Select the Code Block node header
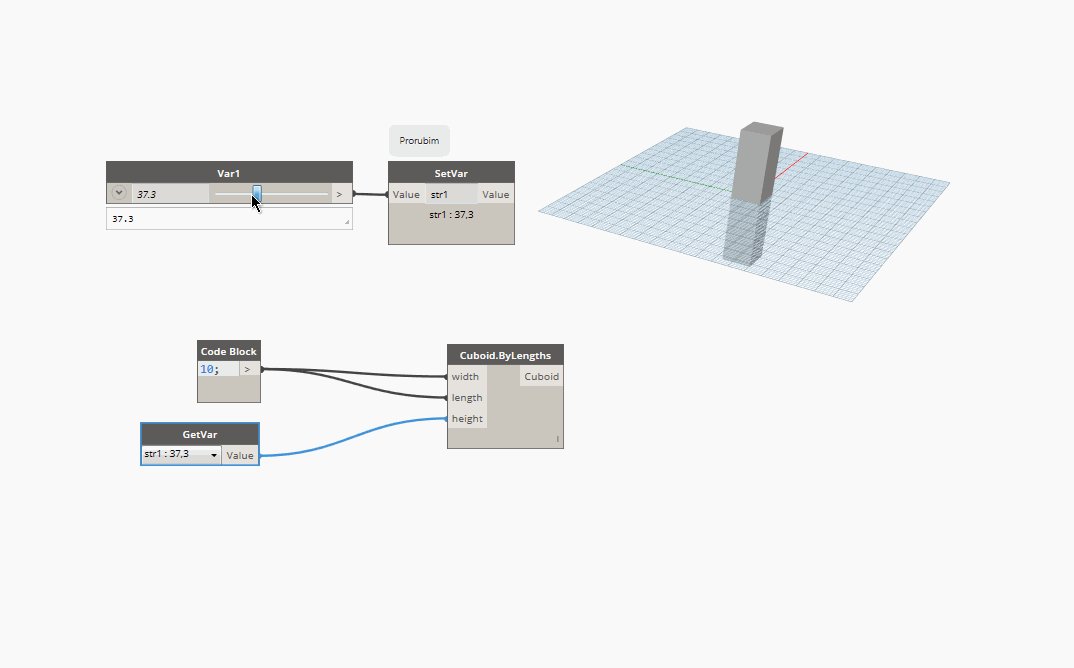Viewport: 1074px width, 668px height. 229,351
